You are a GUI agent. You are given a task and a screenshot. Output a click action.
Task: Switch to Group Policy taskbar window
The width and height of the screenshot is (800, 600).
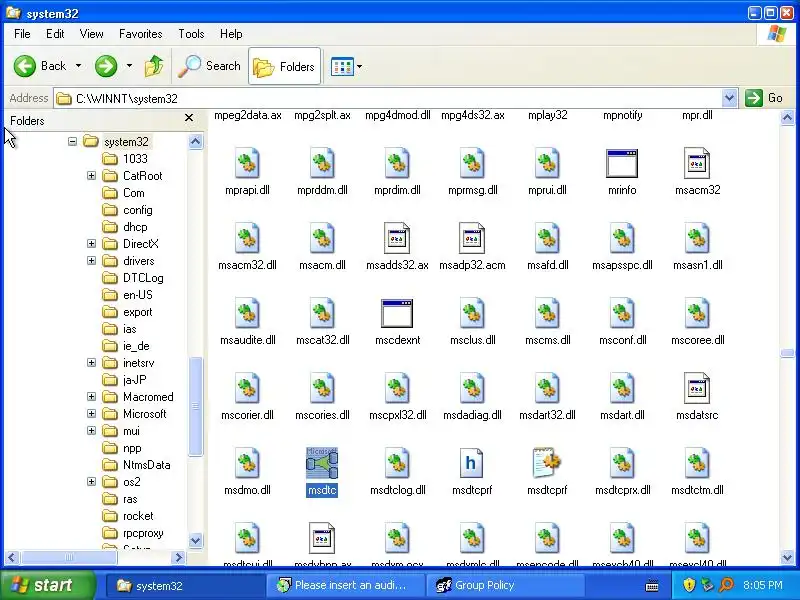click(504, 585)
